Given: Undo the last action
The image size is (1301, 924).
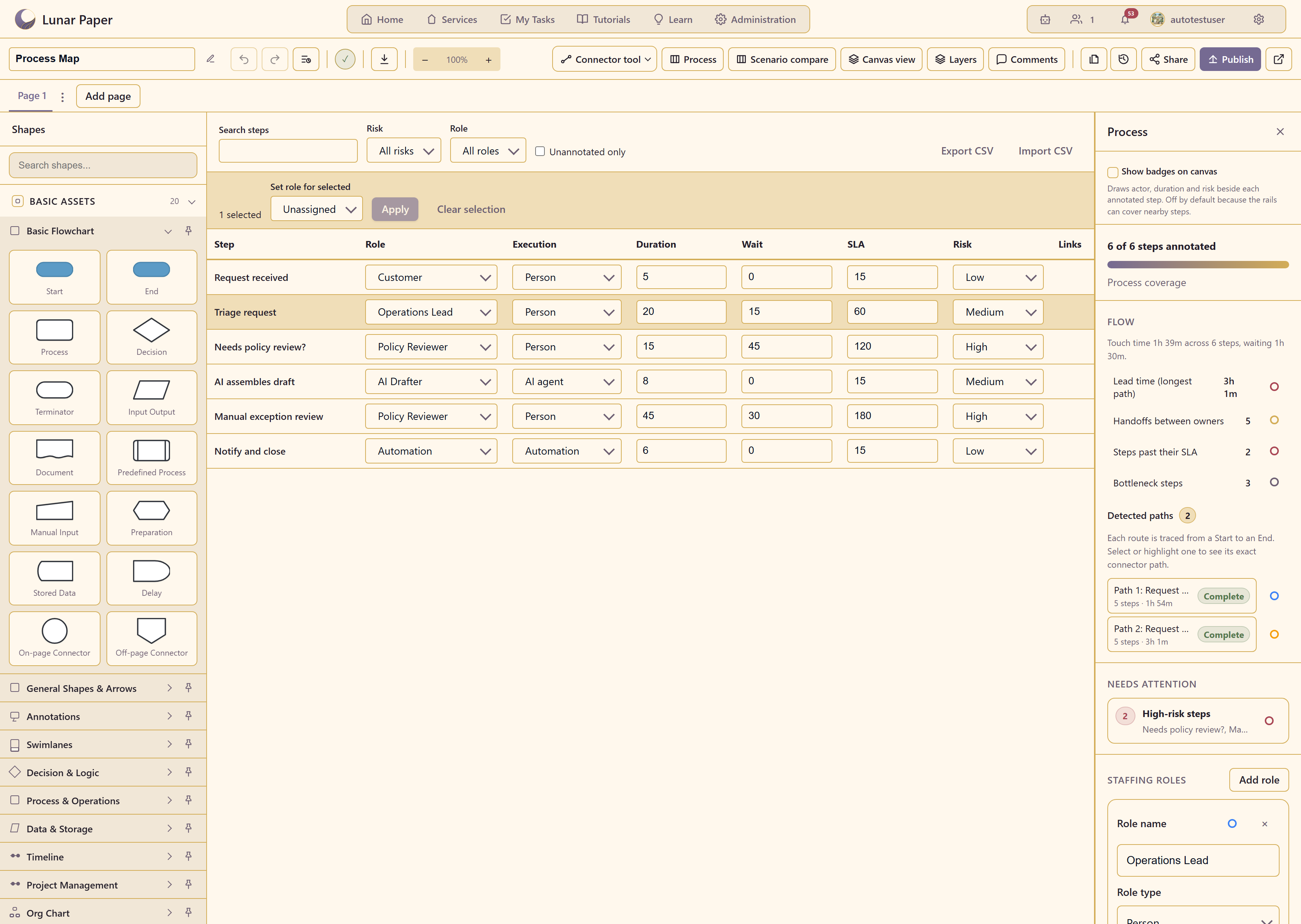Looking at the screenshot, I should pyautogui.click(x=244, y=59).
